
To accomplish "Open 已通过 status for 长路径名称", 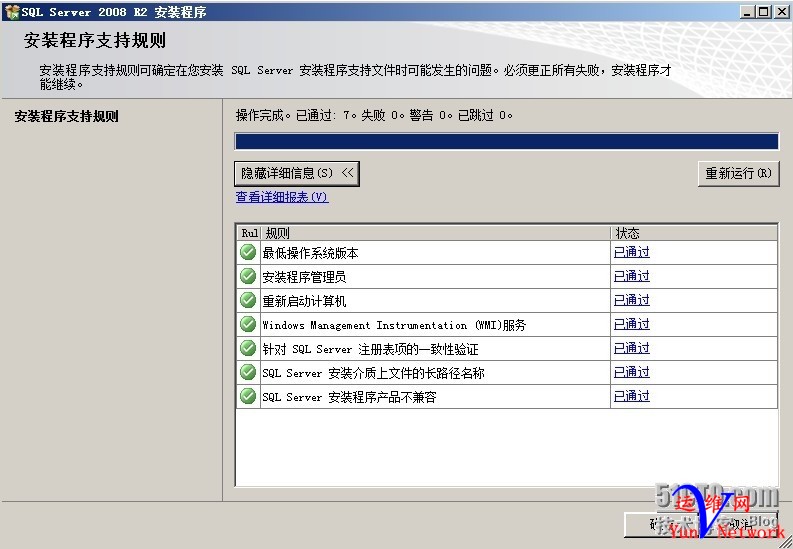I will (632, 372).
